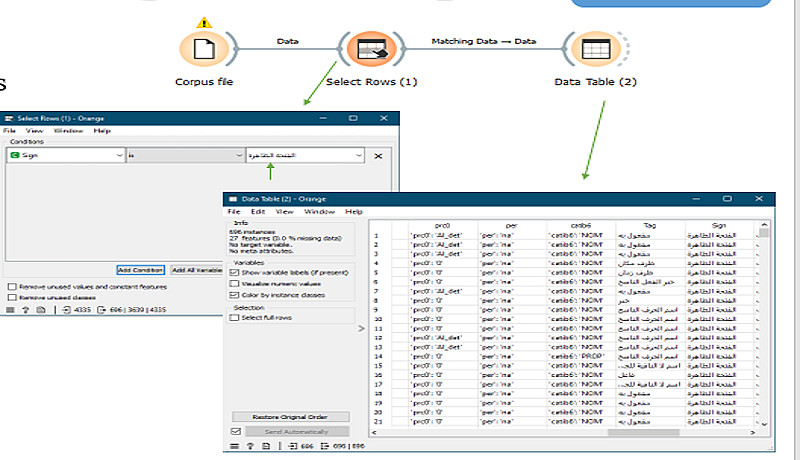The width and height of the screenshot is (800, 460).
Task: Toggle 'Remove unused classes' checkbox
Action: coord(12,297)
